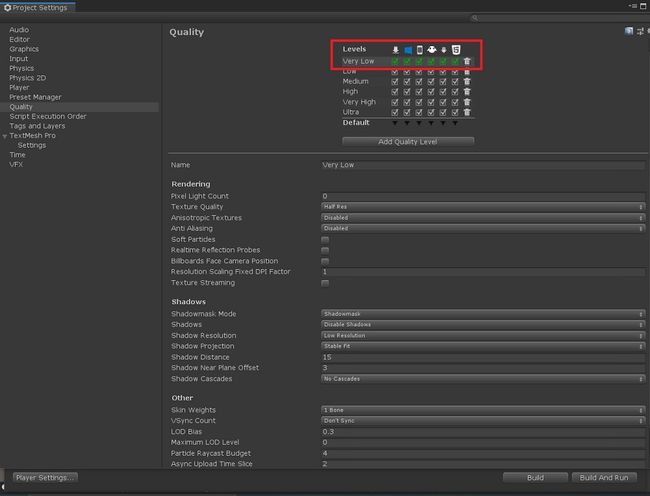Open the Anisotropic Textures dropdown
The image size is (650, 496).
coord(483,218)
